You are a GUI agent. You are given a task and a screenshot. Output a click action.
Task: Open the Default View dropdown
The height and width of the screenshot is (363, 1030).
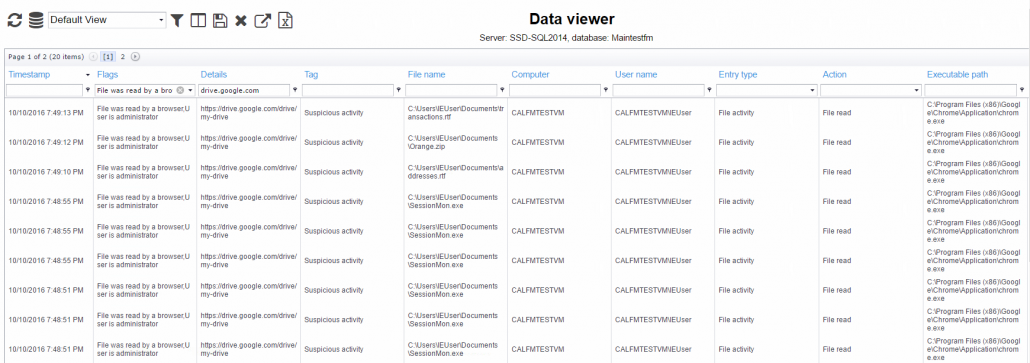(108, 20)
